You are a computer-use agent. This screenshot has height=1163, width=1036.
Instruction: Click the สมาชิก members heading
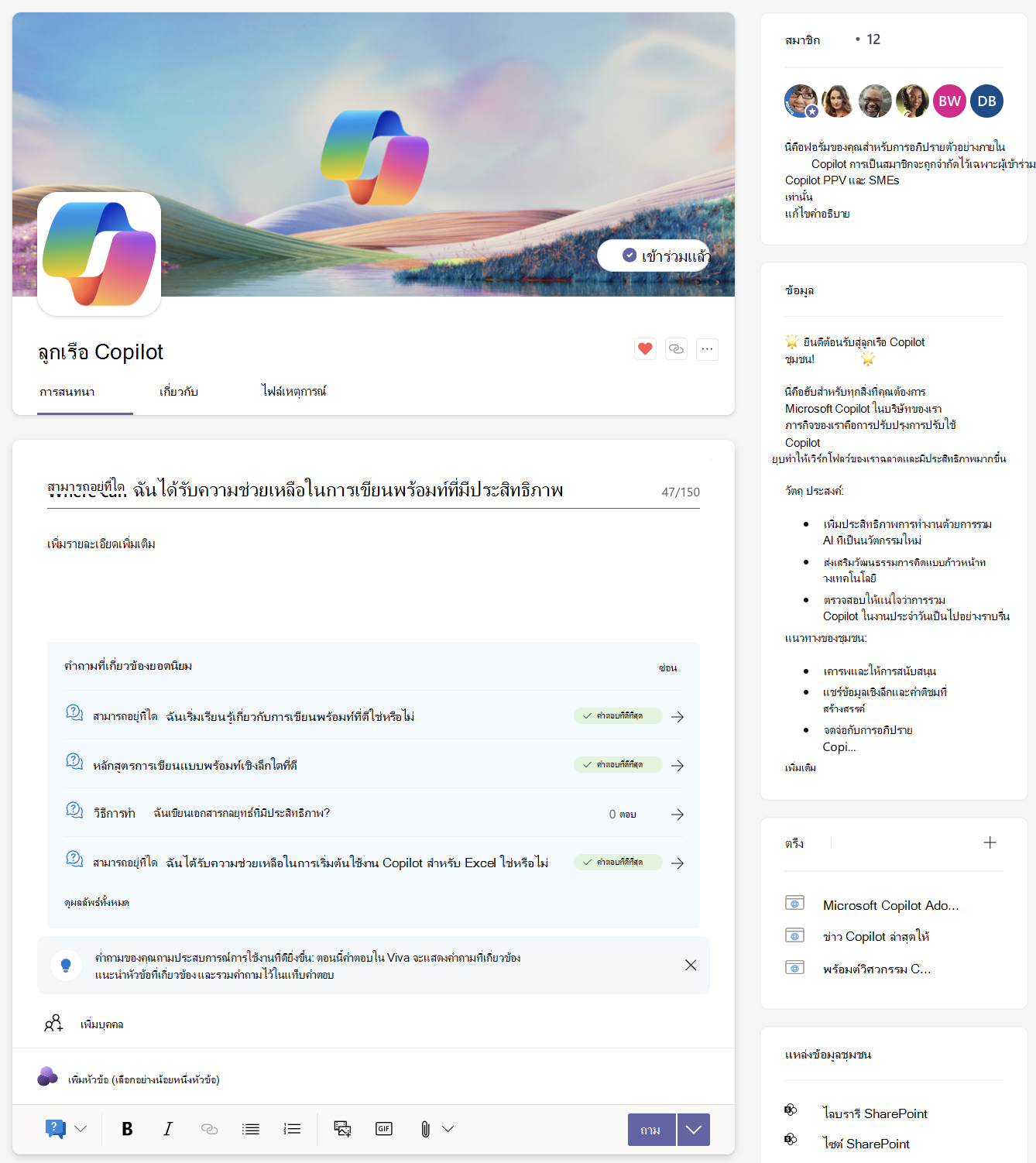click(x=803, y=40)
